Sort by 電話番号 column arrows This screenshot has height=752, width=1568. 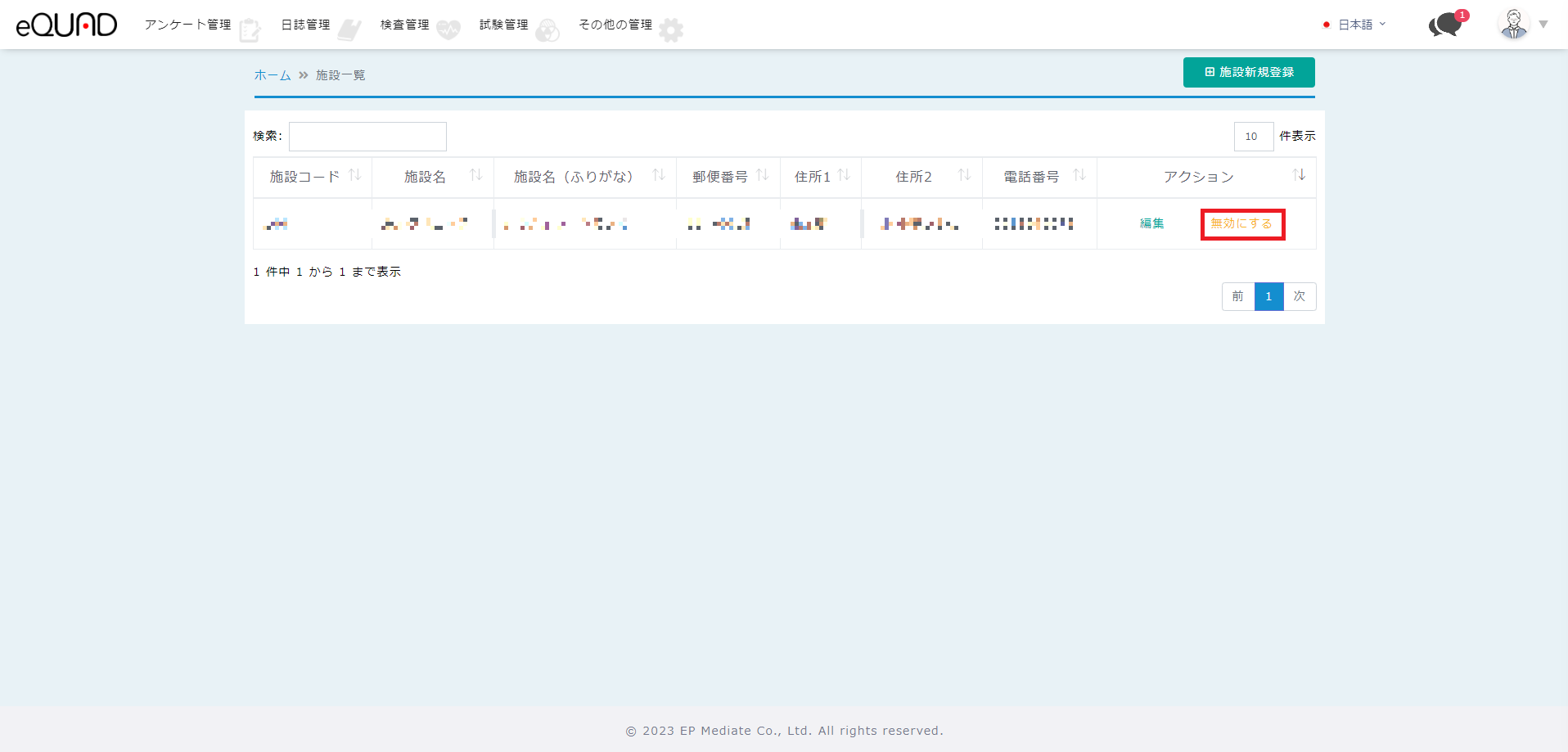(1079, 175)
